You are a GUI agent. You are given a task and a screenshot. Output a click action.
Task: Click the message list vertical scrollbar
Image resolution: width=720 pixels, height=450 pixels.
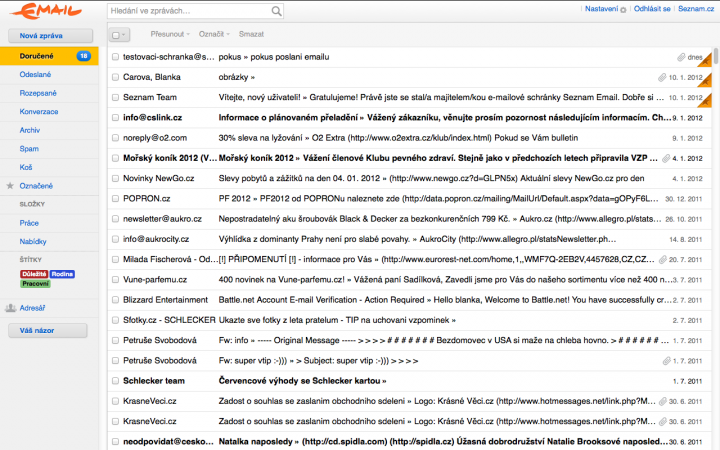pyautogui.click(x=715, y=56)
